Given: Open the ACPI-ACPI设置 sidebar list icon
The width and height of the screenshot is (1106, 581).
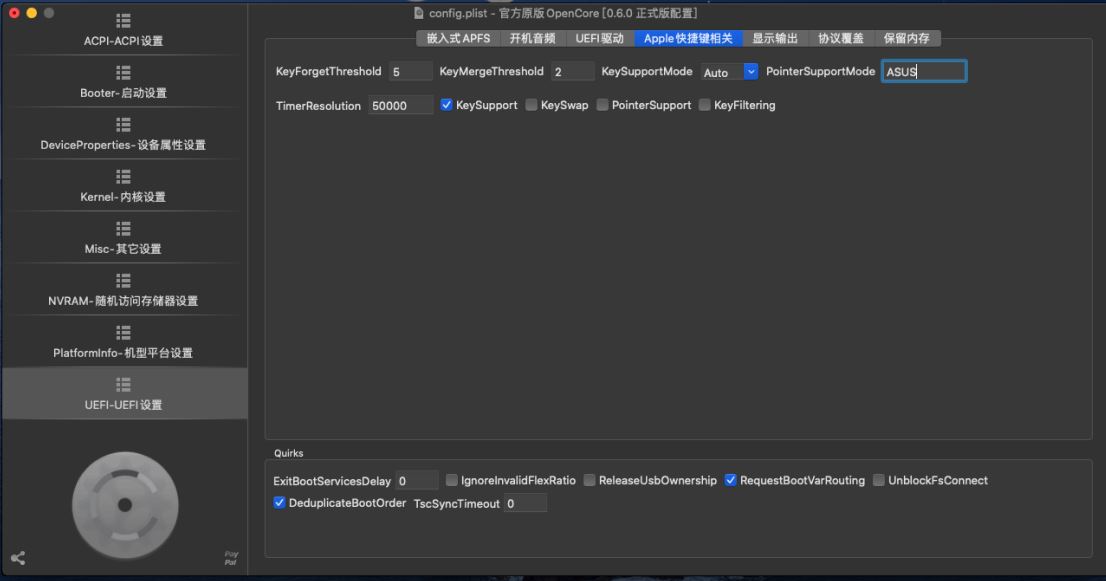Looking at the screenshot, I should [x=123, y=21].
